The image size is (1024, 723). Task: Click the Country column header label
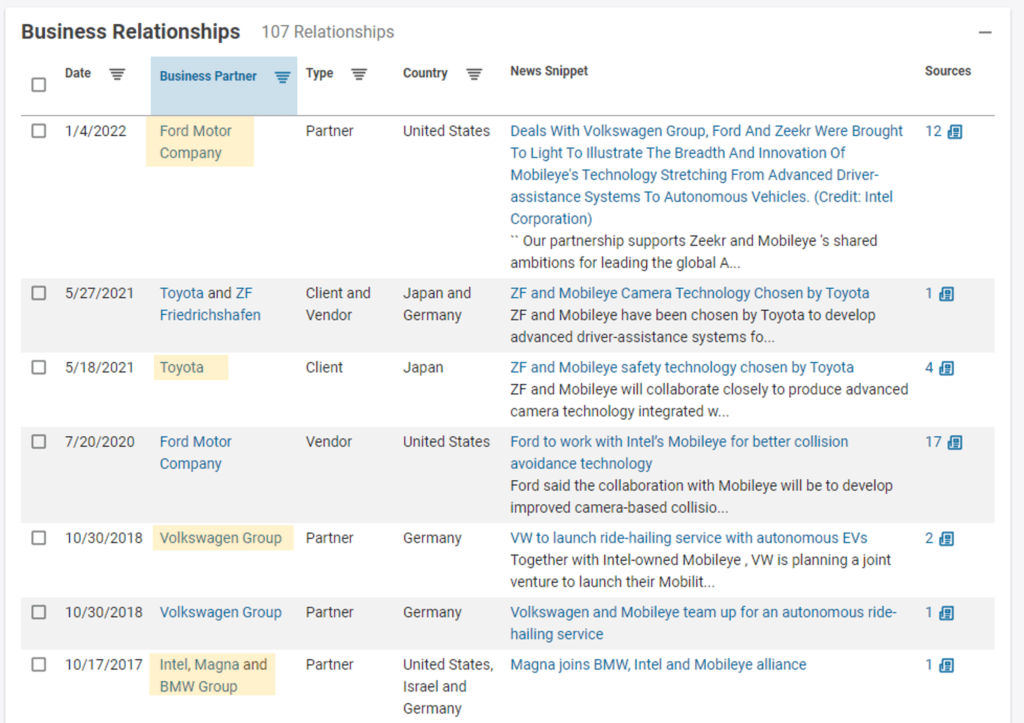tap(425, 73)
